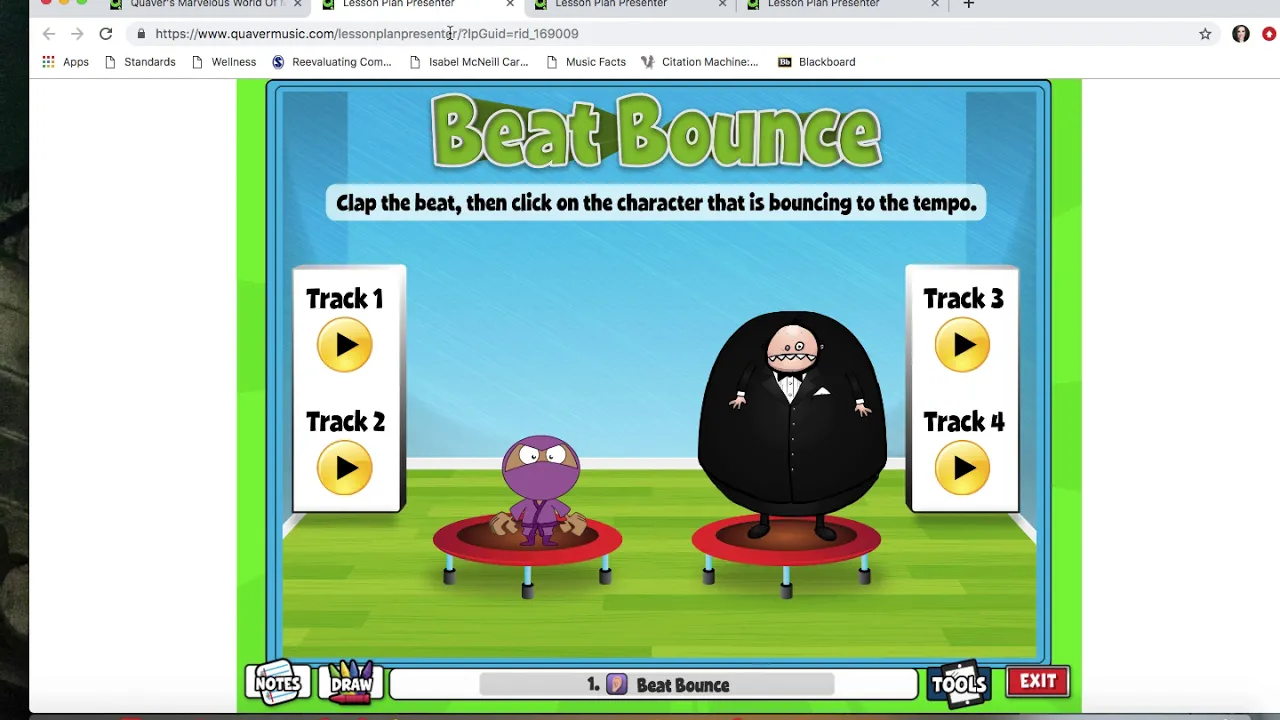View site security lock info
Viewport: 1280px width, 720px height.
coord(141,34)
